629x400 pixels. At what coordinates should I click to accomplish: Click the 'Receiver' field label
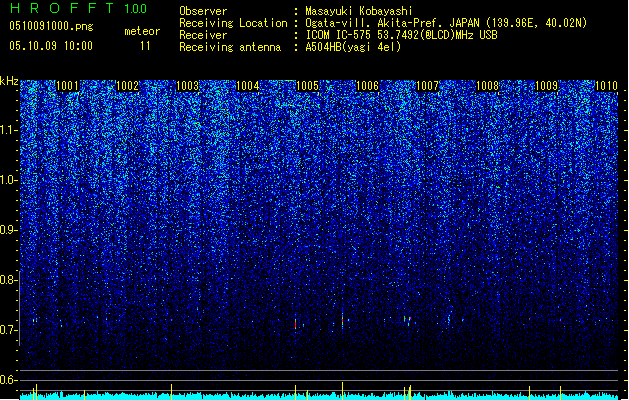click(203, 35)
